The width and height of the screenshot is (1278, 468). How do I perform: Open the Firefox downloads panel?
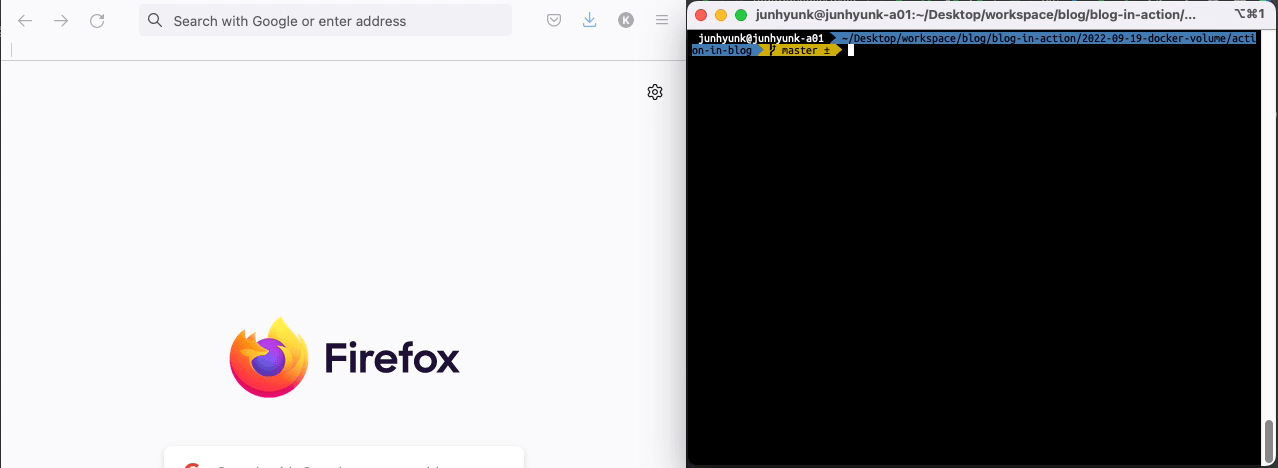pyautogui.click(x=590, y=20)
